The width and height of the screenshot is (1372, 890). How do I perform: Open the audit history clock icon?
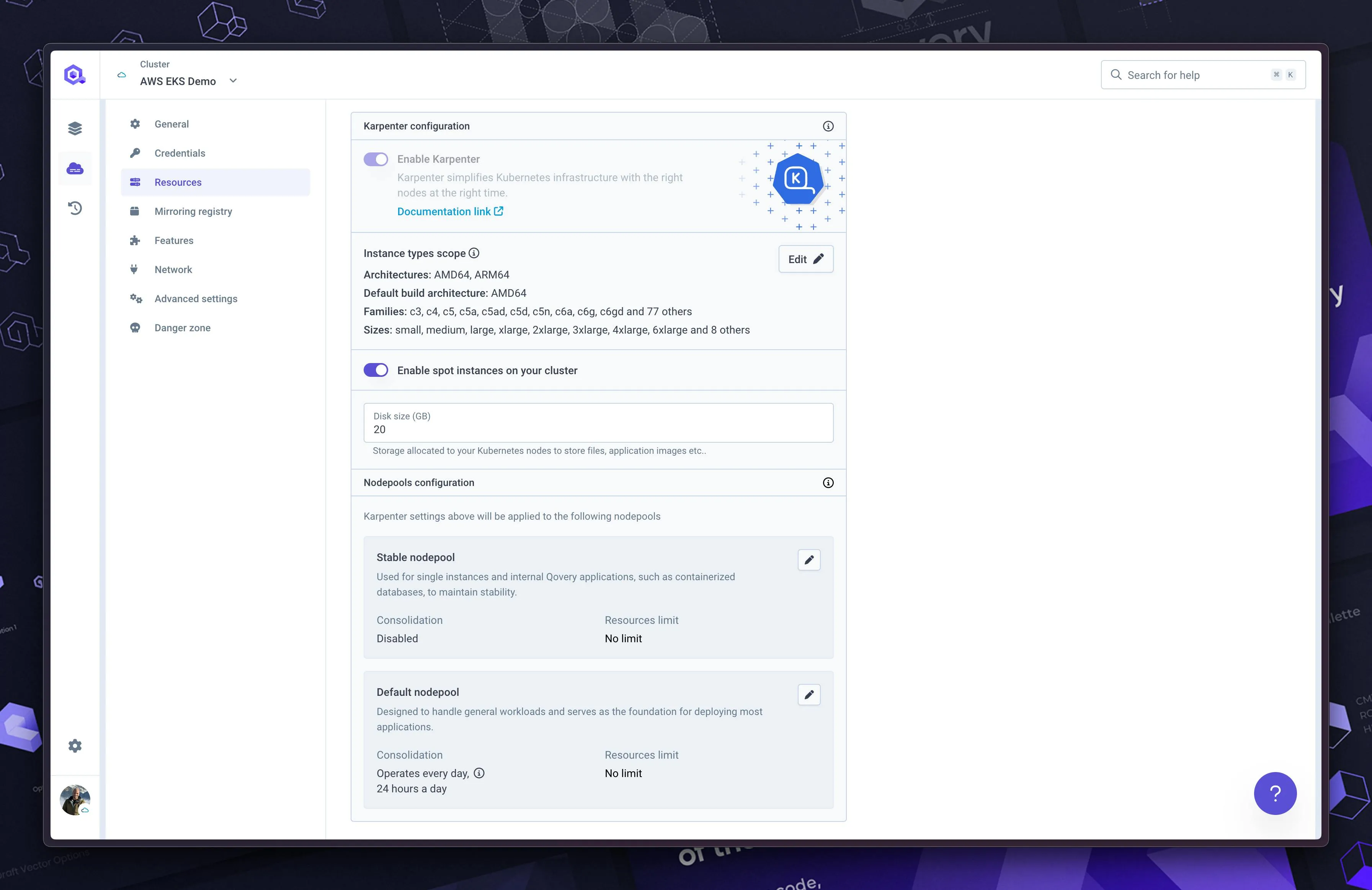pos(75,208)
